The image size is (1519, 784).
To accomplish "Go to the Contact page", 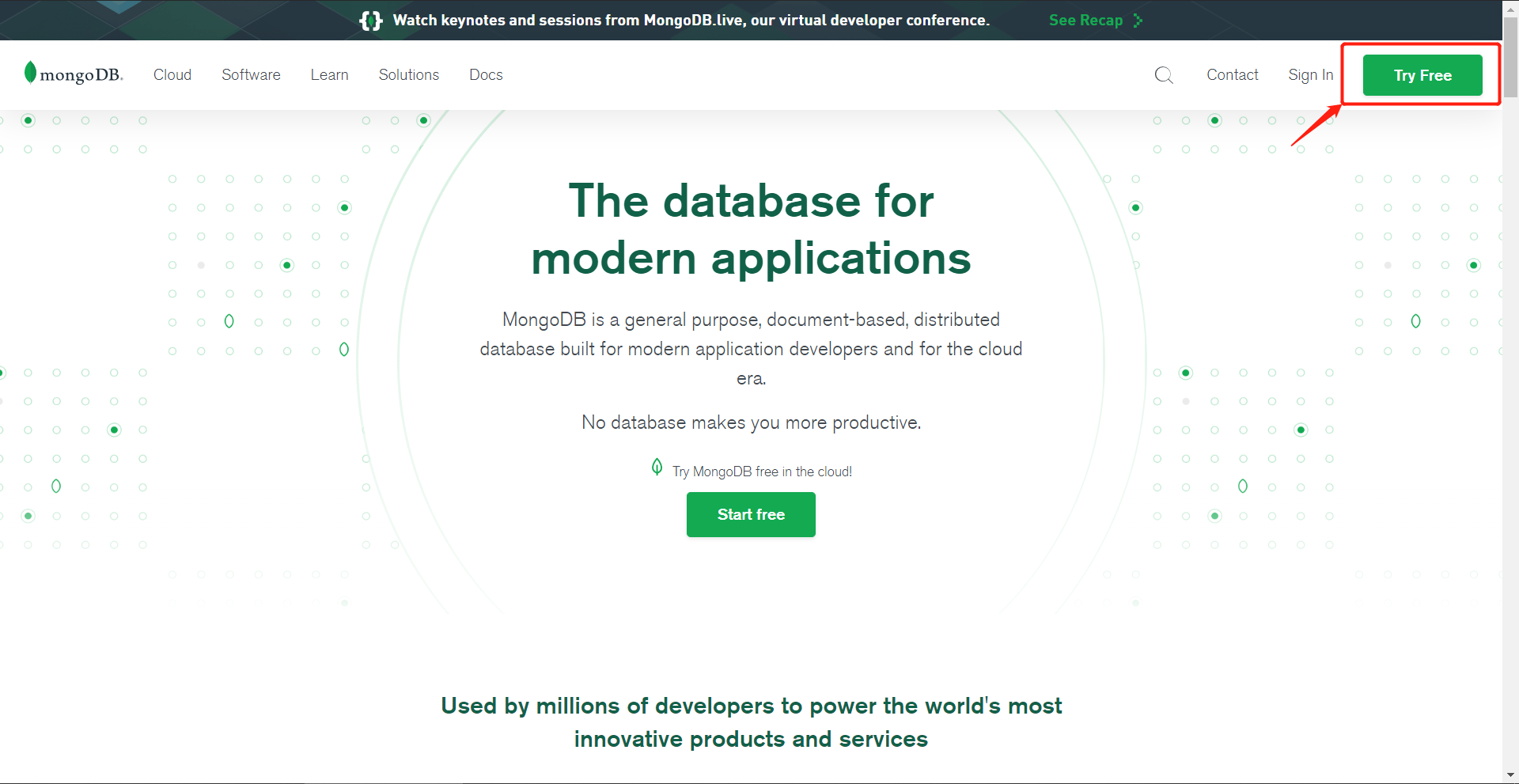I will point(1232,74).
